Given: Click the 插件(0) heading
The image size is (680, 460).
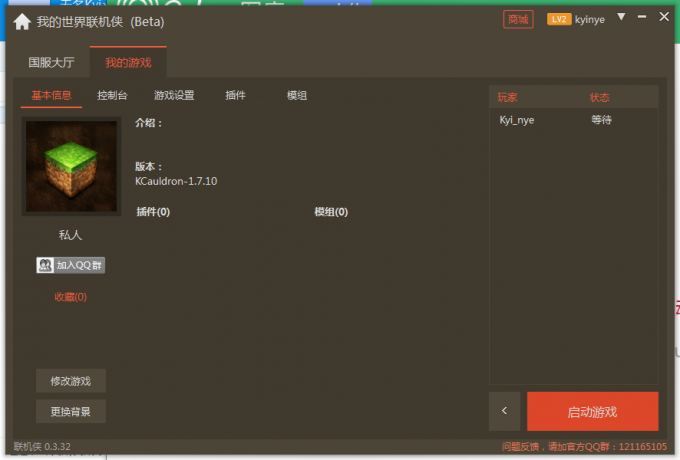Looking at the screenshot, I should (153, 212).
